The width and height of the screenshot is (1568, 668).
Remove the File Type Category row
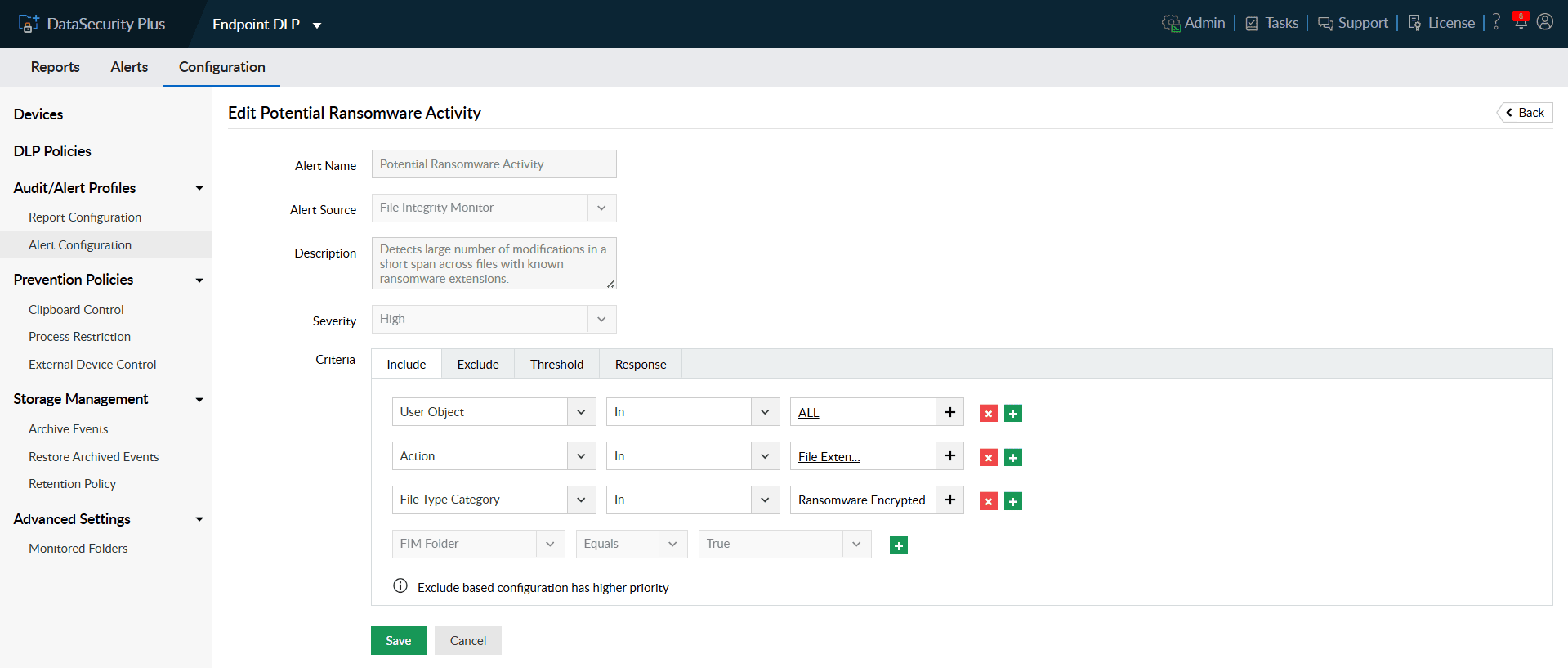(x=989, y=501)
